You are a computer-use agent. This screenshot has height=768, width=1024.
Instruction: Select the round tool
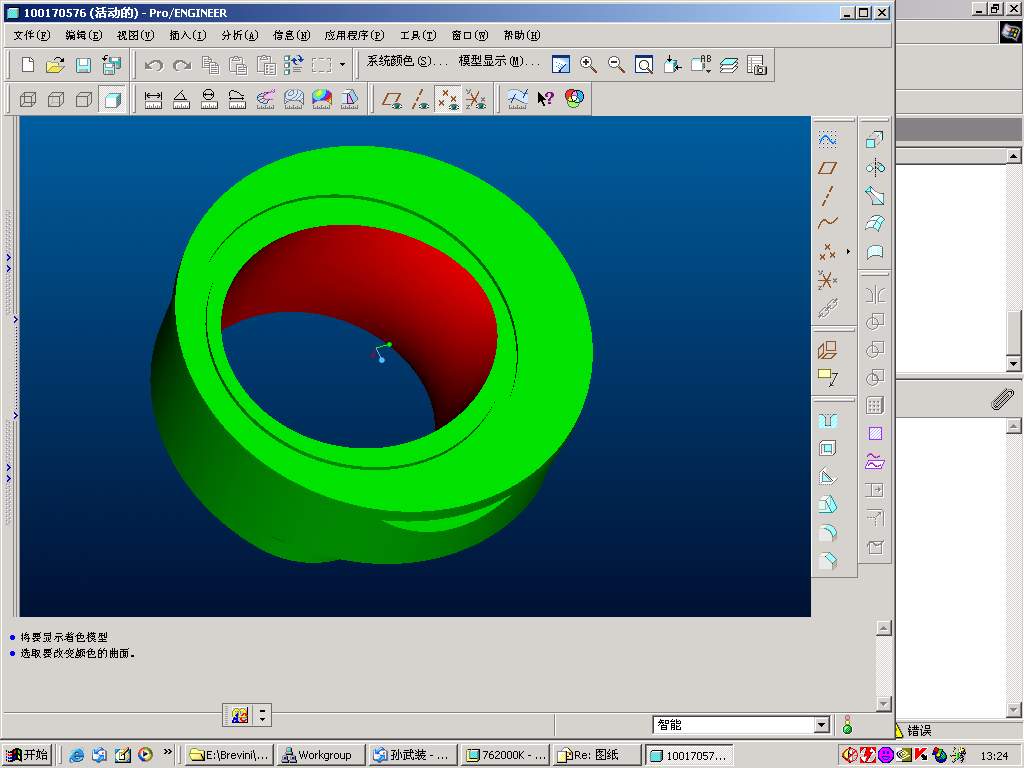click(x=827, y=533)
